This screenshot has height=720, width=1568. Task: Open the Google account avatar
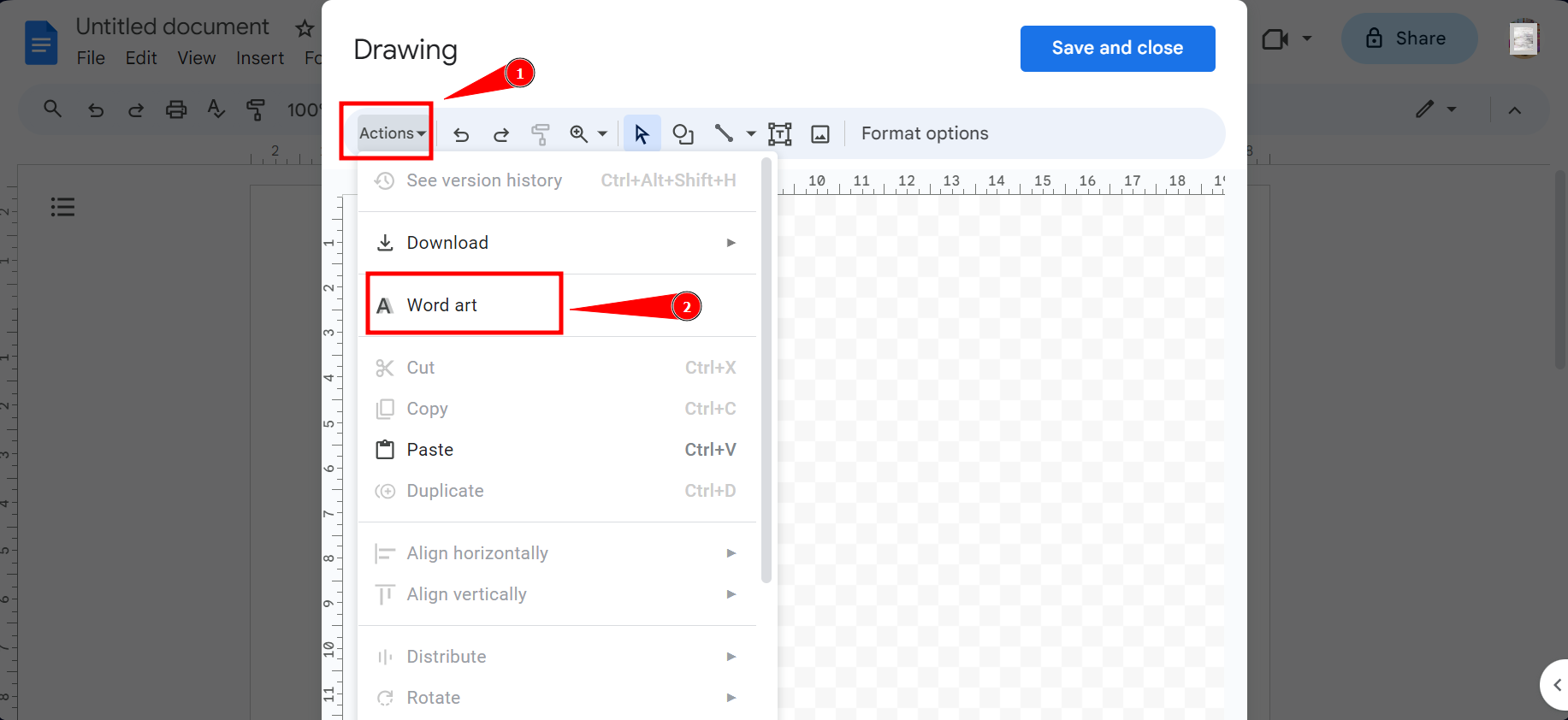pyautogui.click(x=1524, y=38)
